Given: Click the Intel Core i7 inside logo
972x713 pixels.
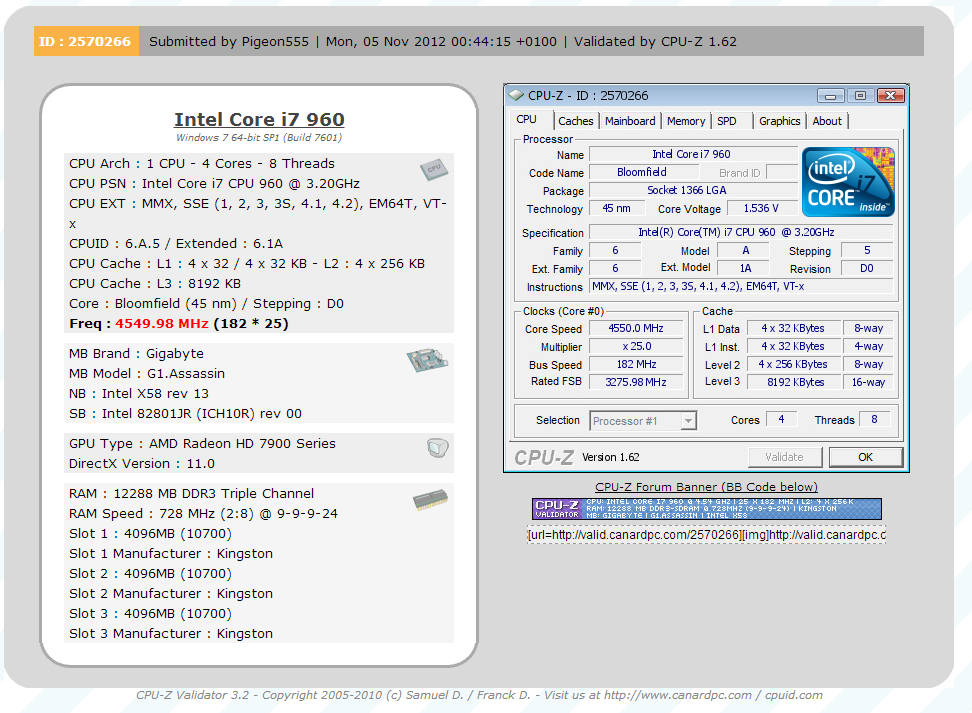Looking at the screenshot, I should [848, 182].
